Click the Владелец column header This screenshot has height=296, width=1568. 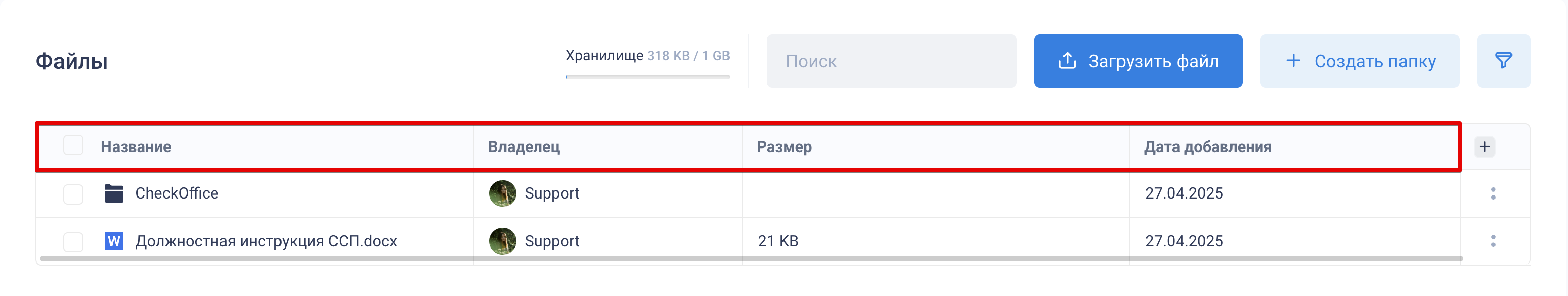click(524, 147)
